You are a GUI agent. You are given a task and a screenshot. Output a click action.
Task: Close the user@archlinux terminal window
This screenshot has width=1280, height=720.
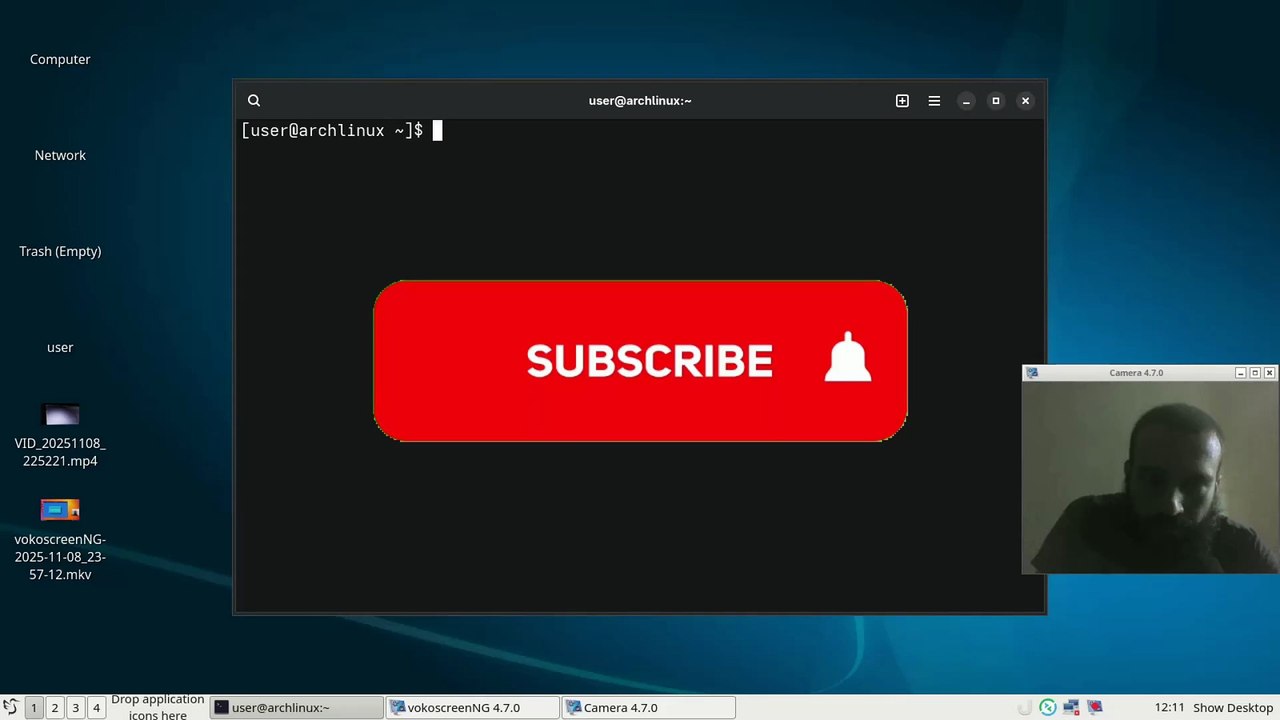(1025, 100)
